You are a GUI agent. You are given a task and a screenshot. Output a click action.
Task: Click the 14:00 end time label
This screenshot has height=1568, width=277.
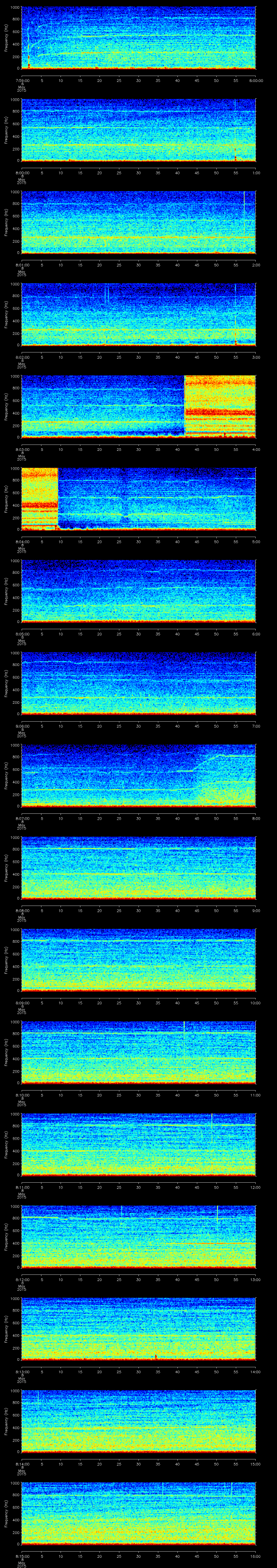[x=256, y=1372]
